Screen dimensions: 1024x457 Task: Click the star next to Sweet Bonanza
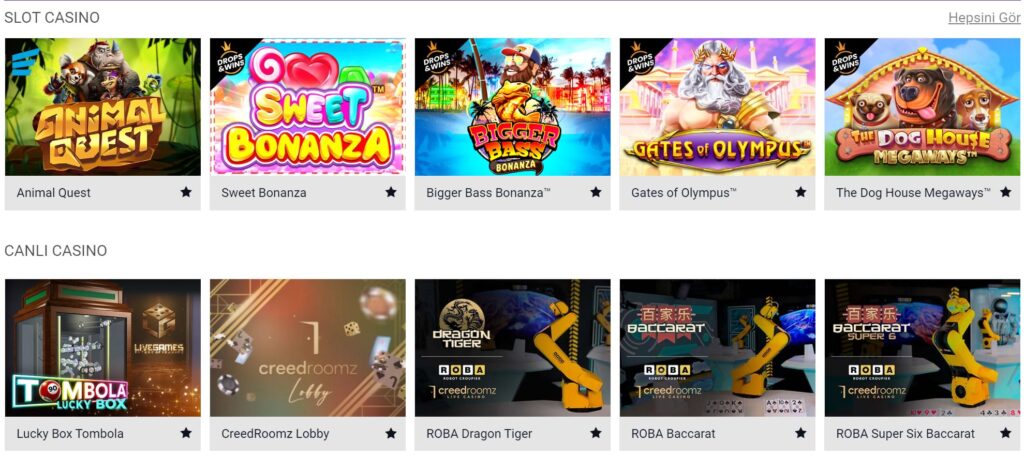391,193
